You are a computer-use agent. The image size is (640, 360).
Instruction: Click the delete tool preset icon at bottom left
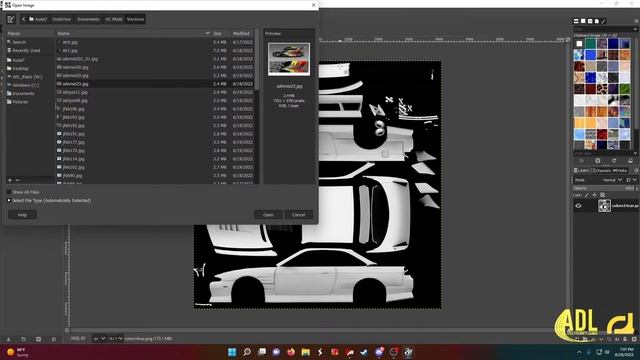click(x=38, y=339)
